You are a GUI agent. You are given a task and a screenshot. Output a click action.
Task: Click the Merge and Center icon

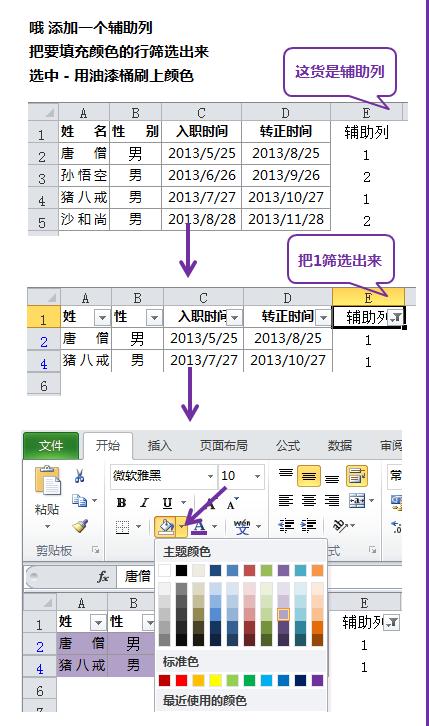point(357,501)
